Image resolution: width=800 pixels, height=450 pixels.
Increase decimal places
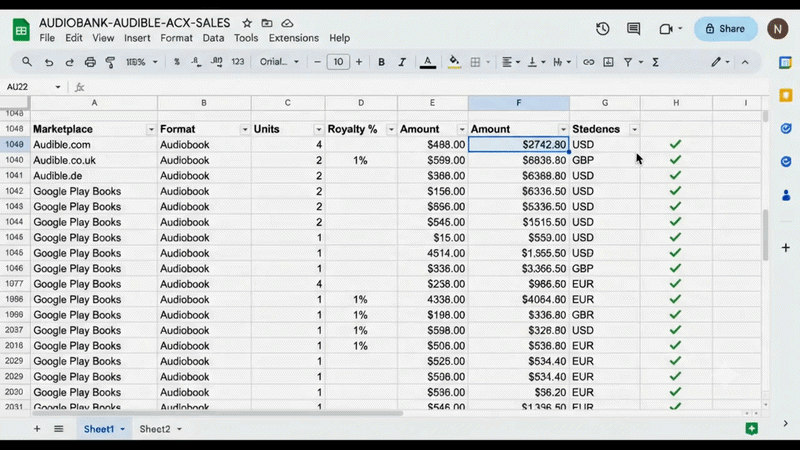click(x=217, y=62)
